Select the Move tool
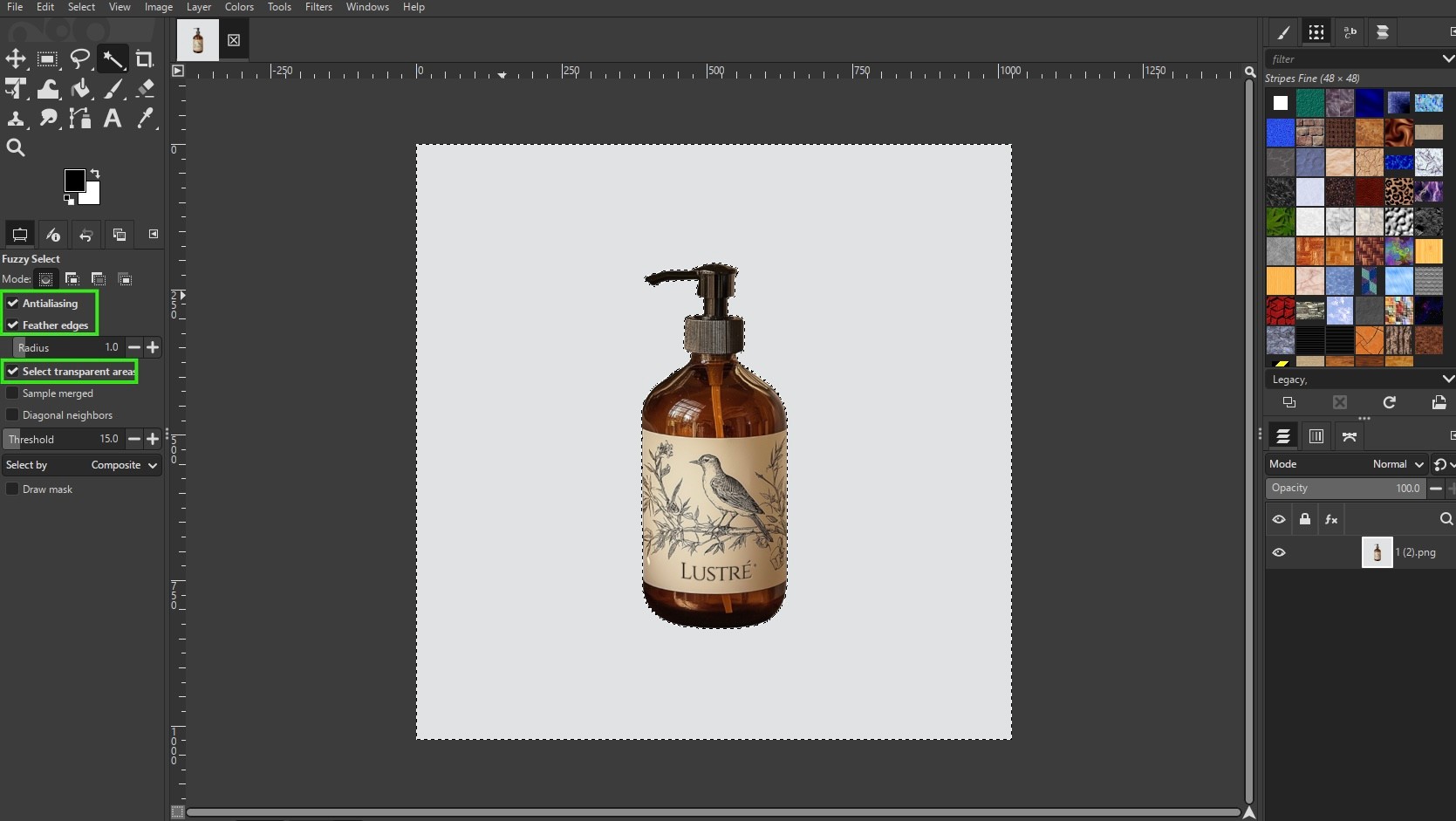This screenshot has width=1456, height=821. pos(16,59)
